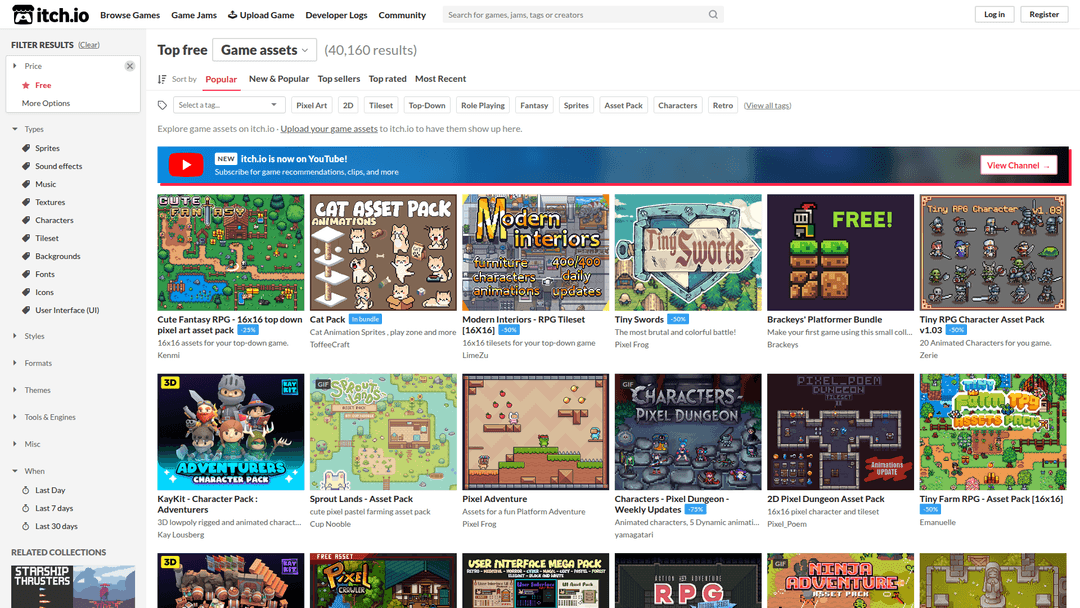The height and width of the screenshot is (608, 1080).
Task: Select the Free price filter option
Action: click(43, 85)
